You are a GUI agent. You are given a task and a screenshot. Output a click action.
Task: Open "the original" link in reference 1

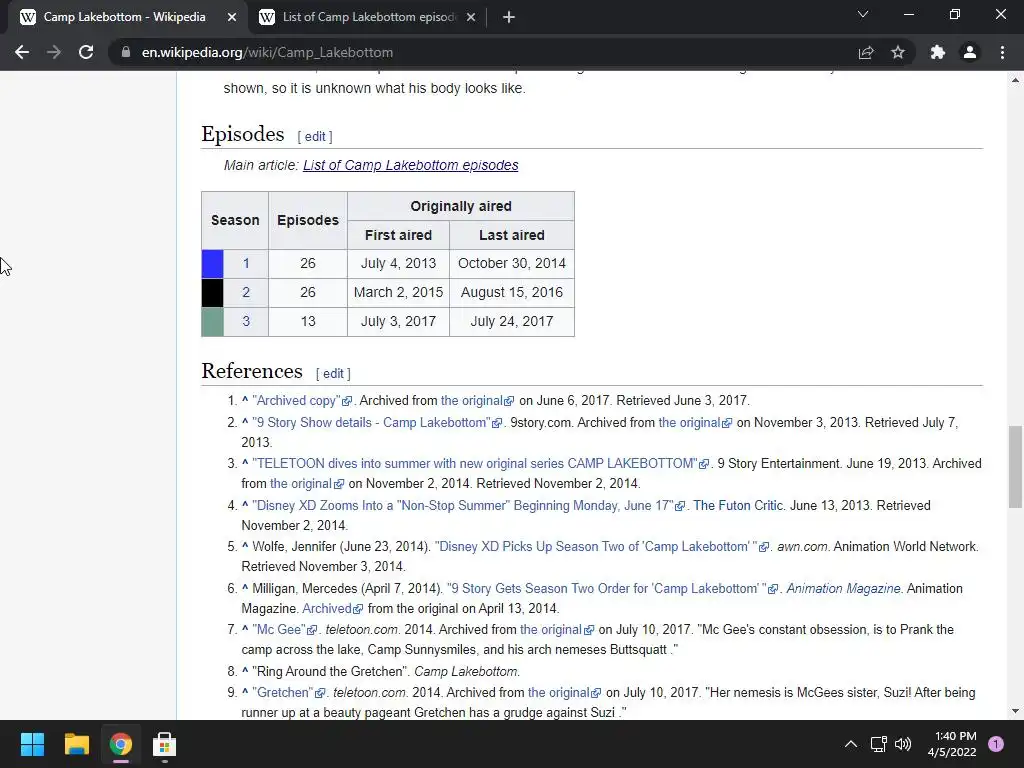pyautogui.click(x=477, y=400)
